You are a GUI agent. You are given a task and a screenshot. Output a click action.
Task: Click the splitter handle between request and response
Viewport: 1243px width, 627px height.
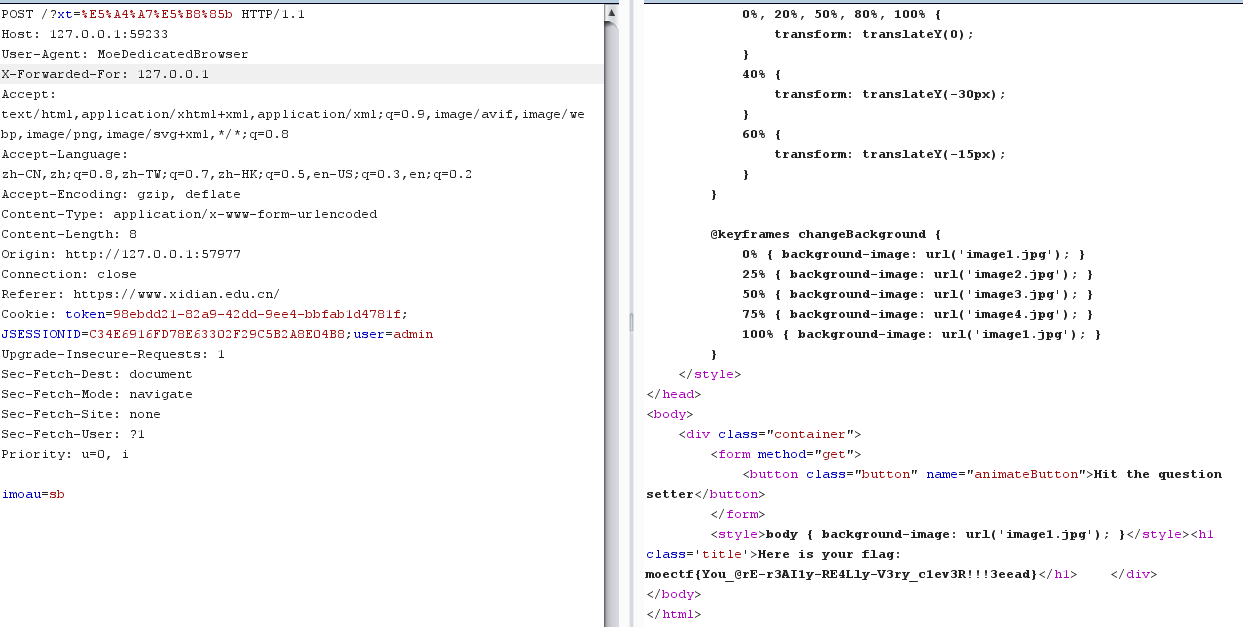630,320
